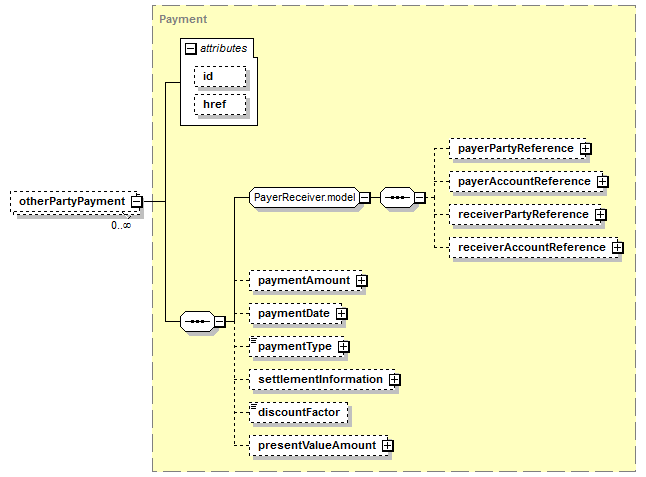This screenshot has height=477, width=646.
Task: Expand payerPartyReference element
Action: tap(585, 149)
